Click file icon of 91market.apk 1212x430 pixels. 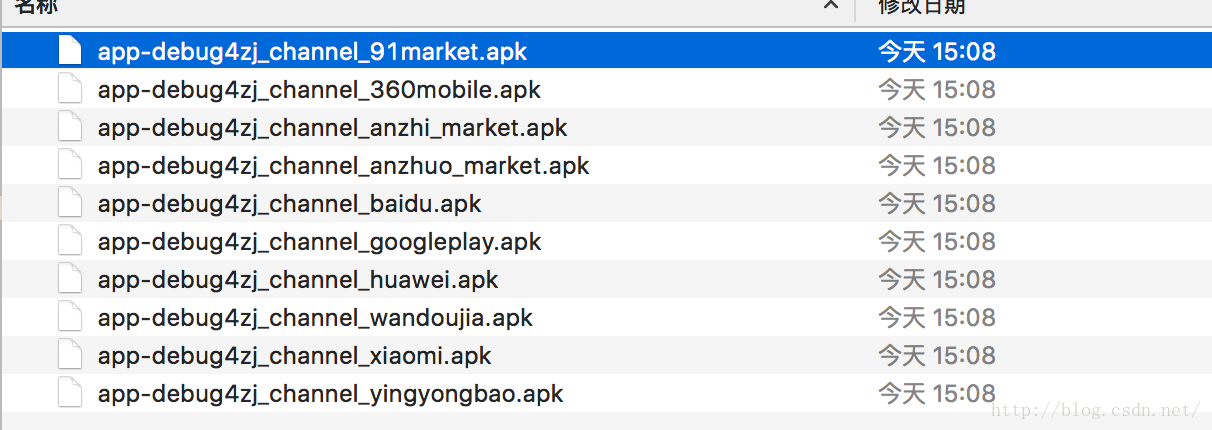point(70,51)
